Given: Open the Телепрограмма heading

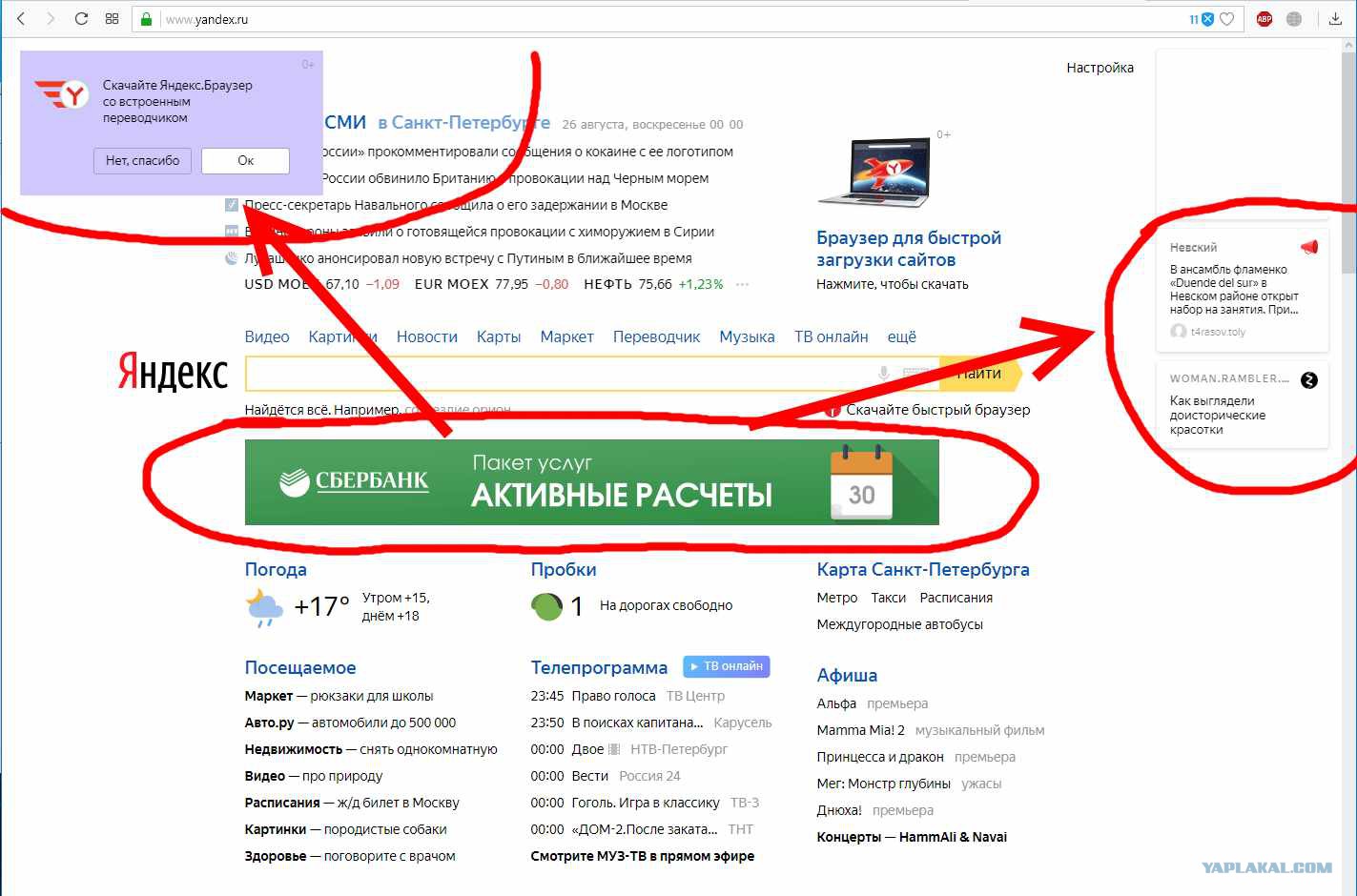Looking at the screenshot, I should click(599, 667).
